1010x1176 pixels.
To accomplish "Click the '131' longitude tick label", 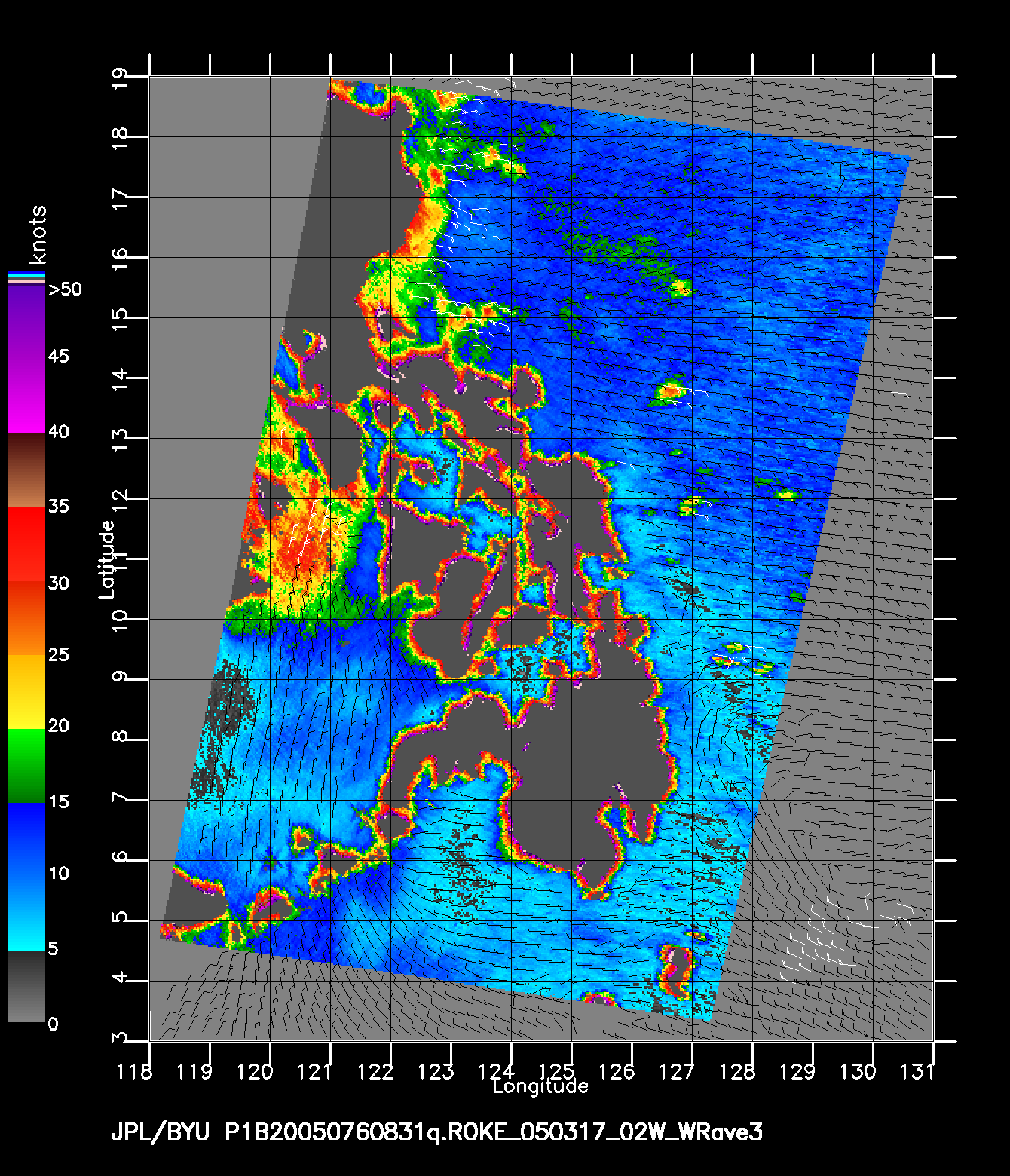I will tap(918, 1071).
